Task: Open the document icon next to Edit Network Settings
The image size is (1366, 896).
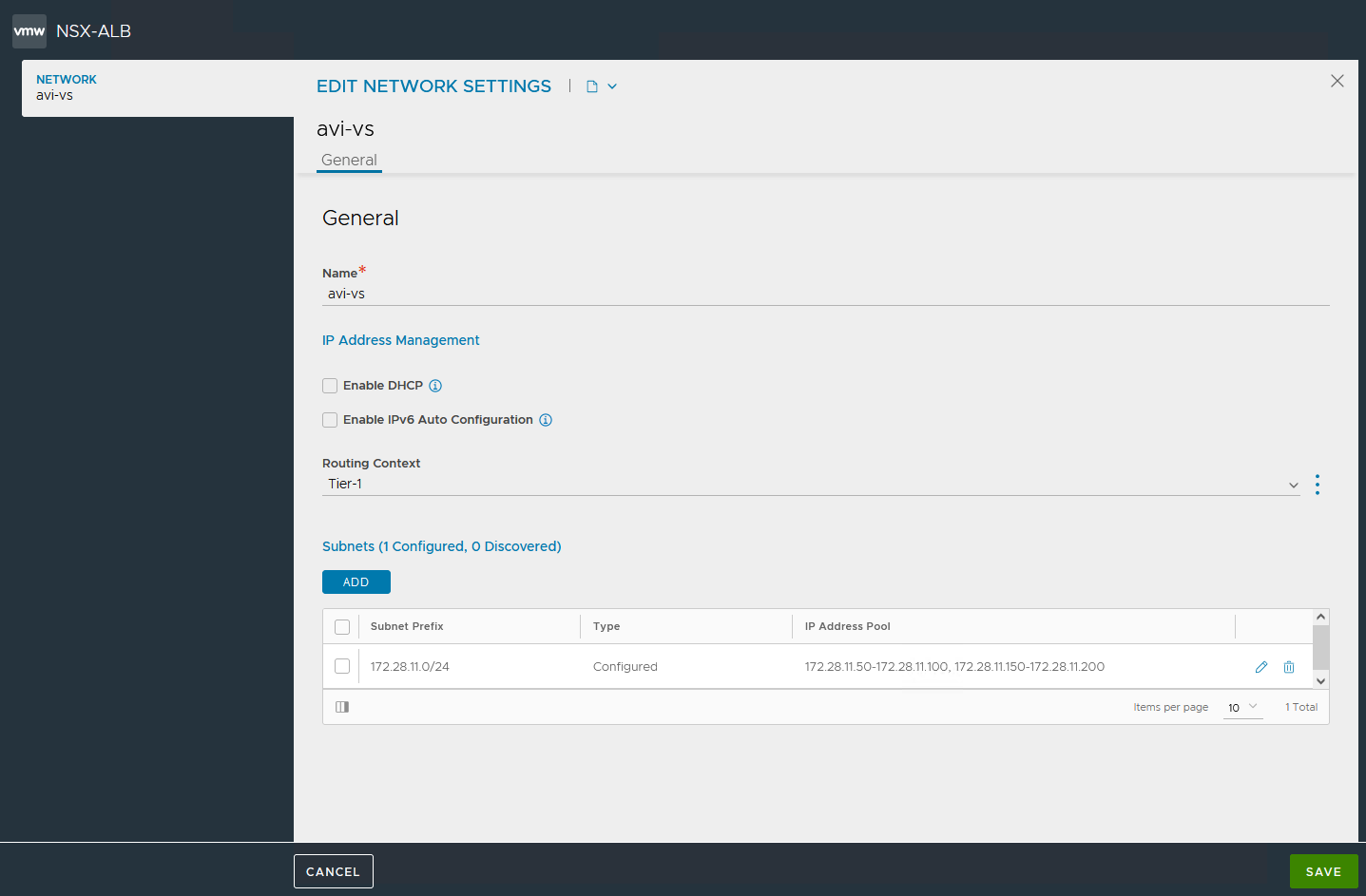Action: (x=592, y=86)
